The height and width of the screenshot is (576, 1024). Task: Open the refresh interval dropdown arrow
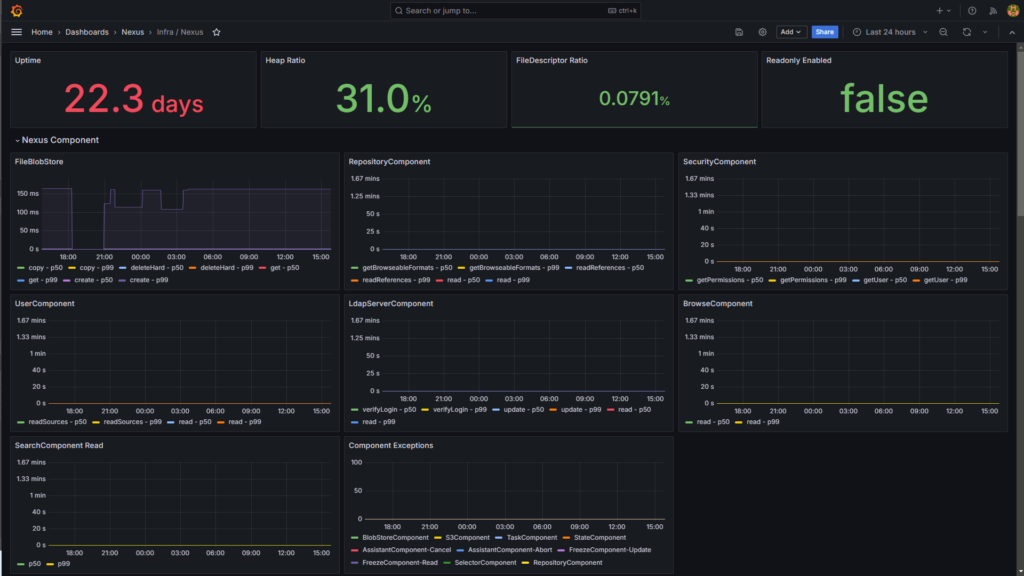[x=985, y=32]
